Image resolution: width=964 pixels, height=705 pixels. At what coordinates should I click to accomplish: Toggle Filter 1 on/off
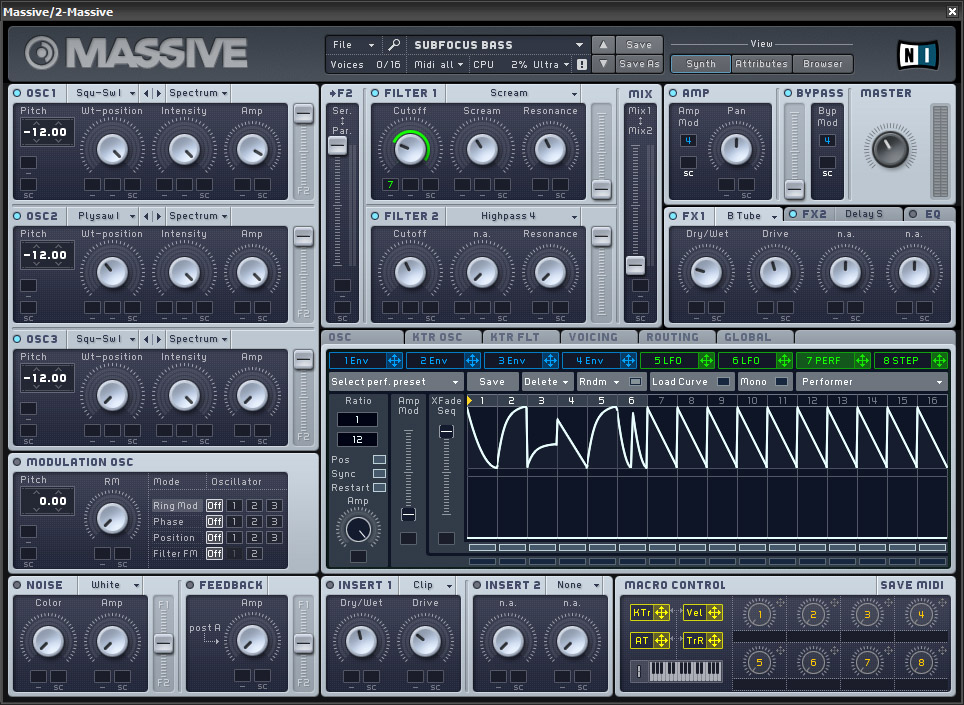pyautogui.click(x=375, y=93)
